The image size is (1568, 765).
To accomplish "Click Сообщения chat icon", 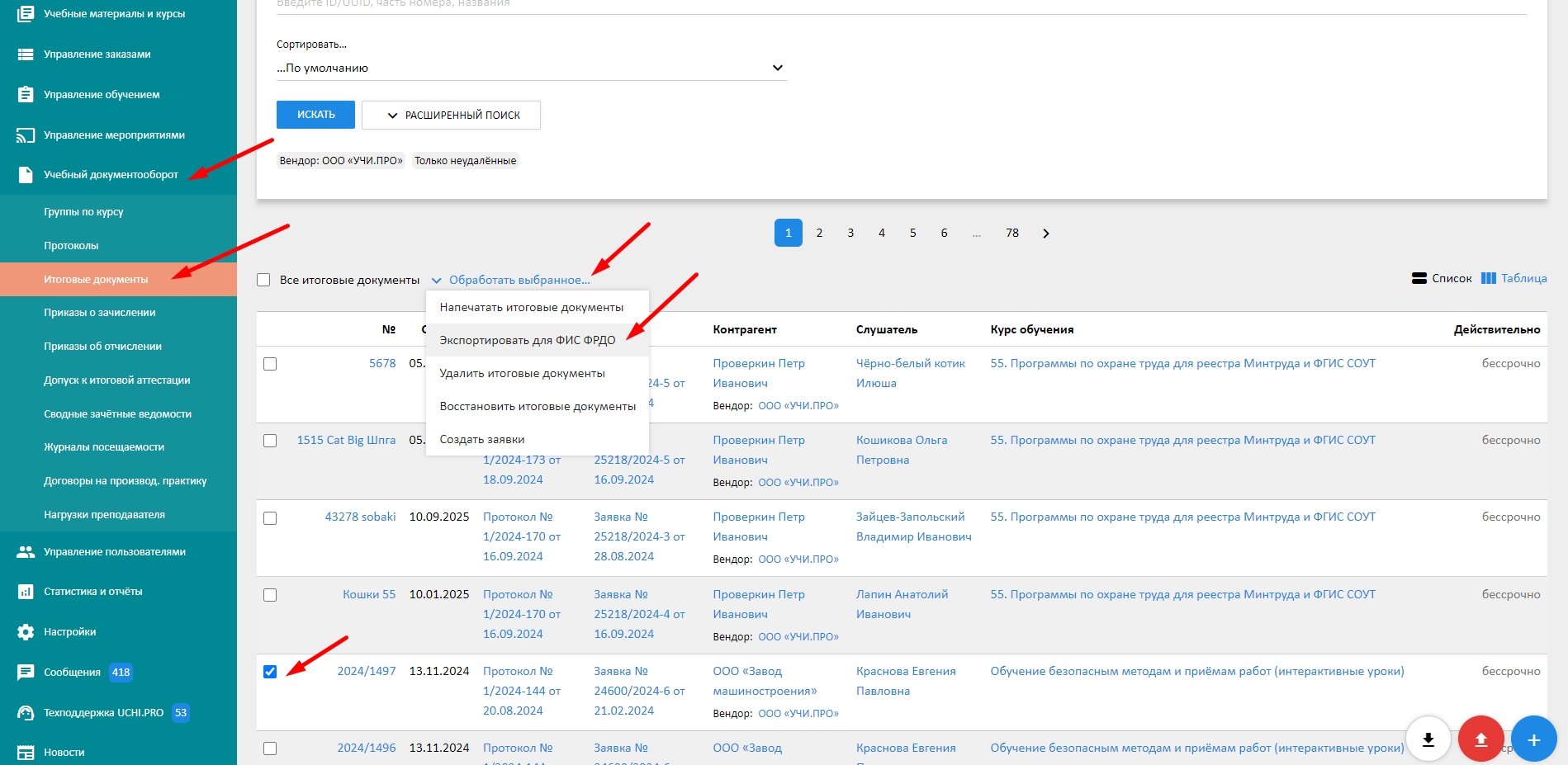I will pyautogui.click(x=26, y=672).
